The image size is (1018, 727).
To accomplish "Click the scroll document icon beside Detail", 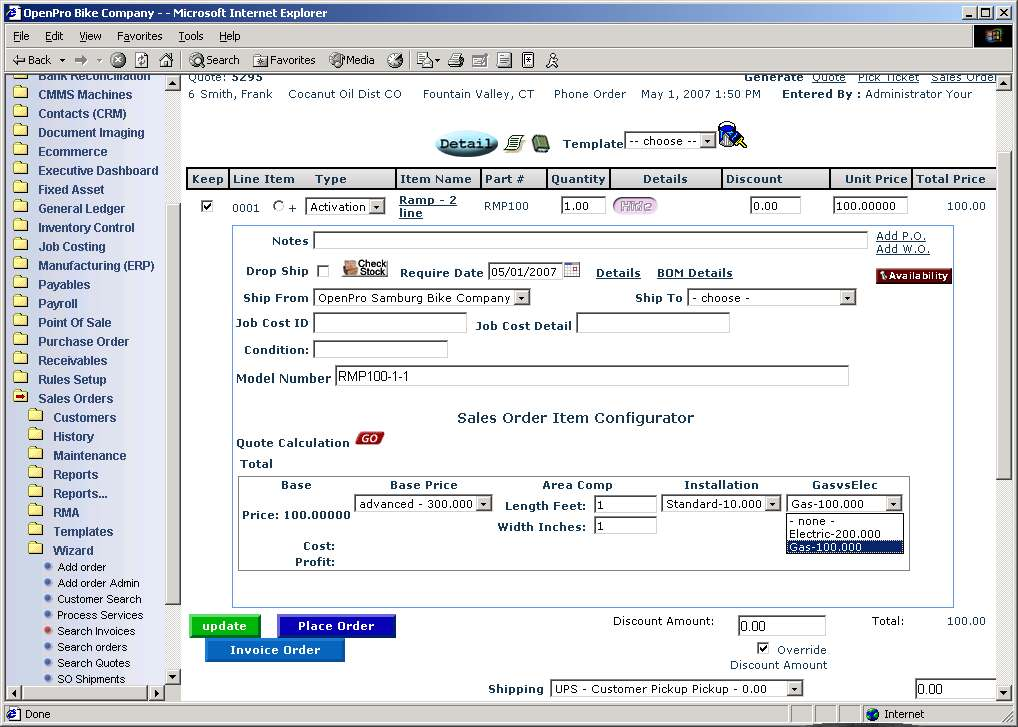I will pos(514,143).
